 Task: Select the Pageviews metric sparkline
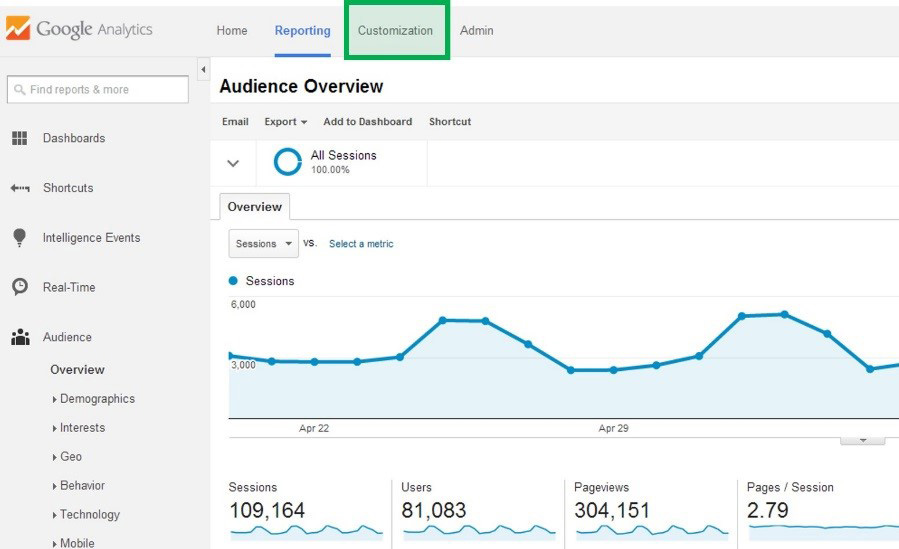(651, 531)
